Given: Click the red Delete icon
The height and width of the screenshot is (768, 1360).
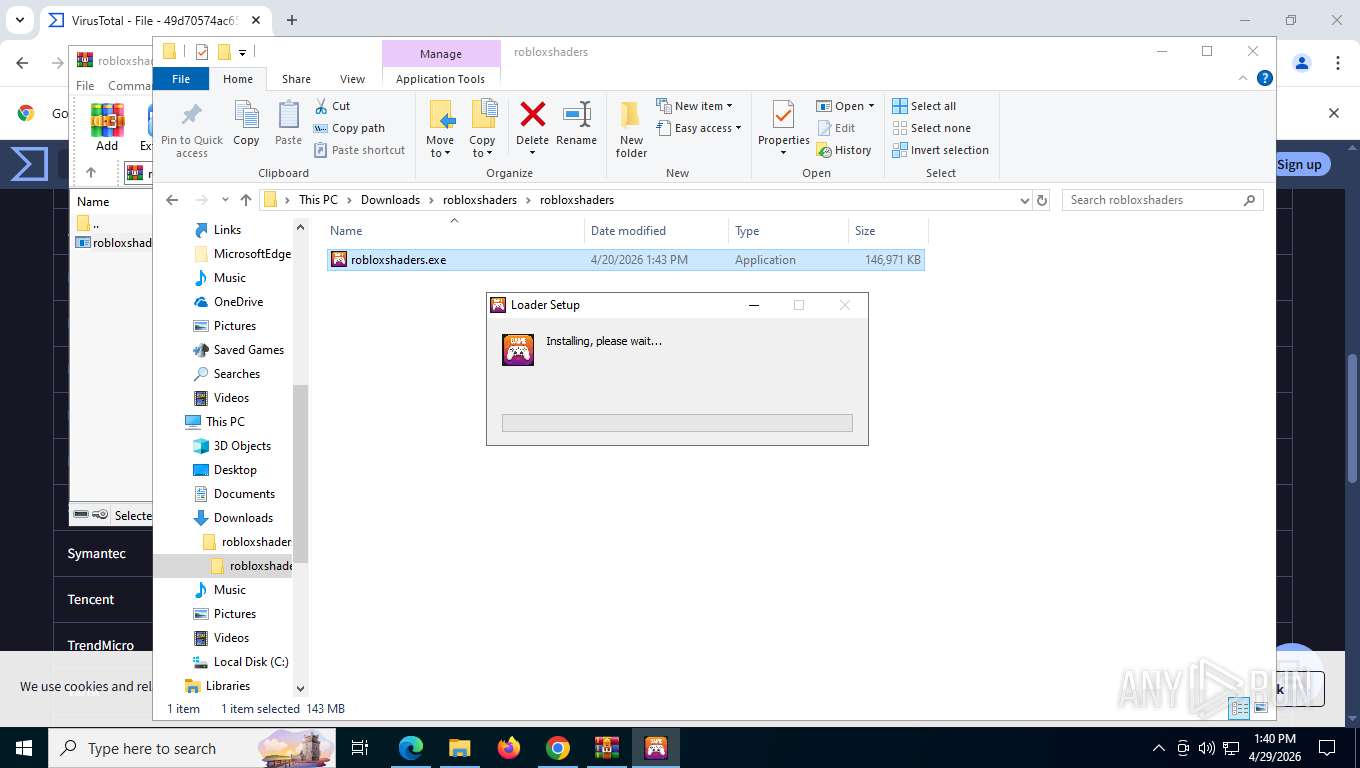Looking at the screenshot, I should click(x=532, y=114).
